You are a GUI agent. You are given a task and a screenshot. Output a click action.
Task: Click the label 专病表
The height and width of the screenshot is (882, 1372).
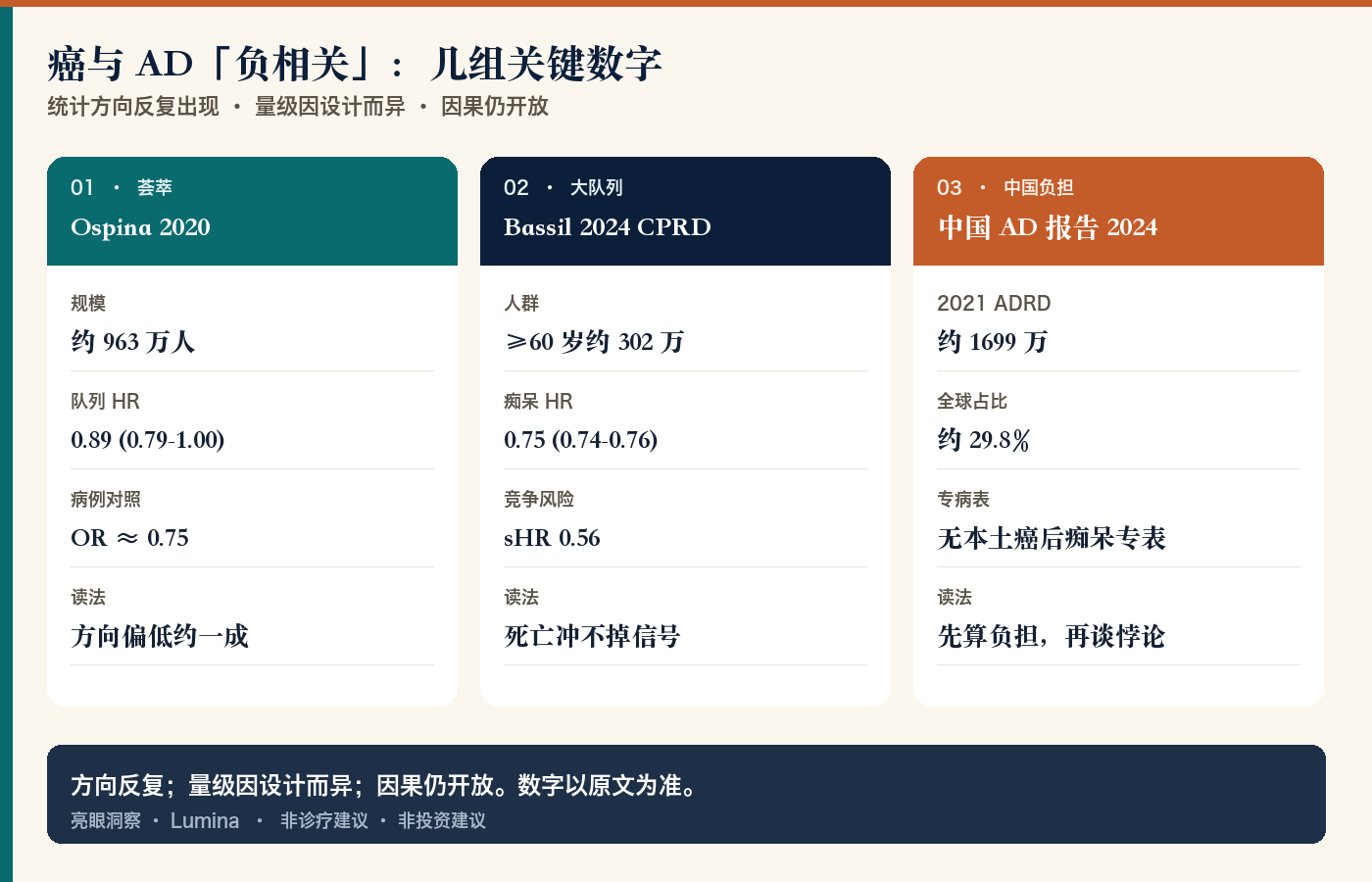pos(963,499)
